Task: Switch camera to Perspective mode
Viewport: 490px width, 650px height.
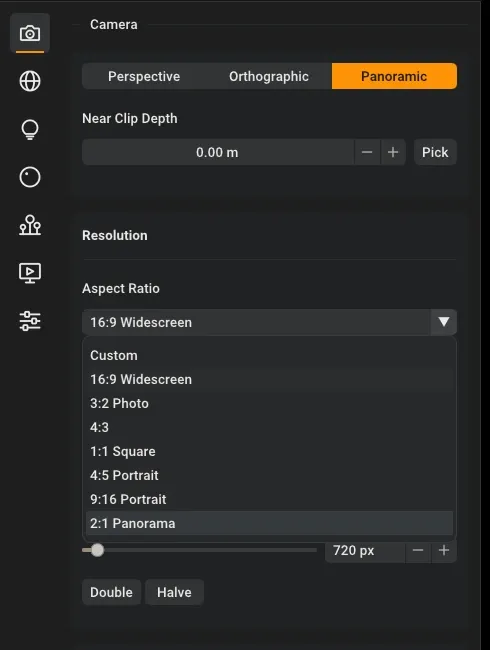Action: [x=144, y=76]
